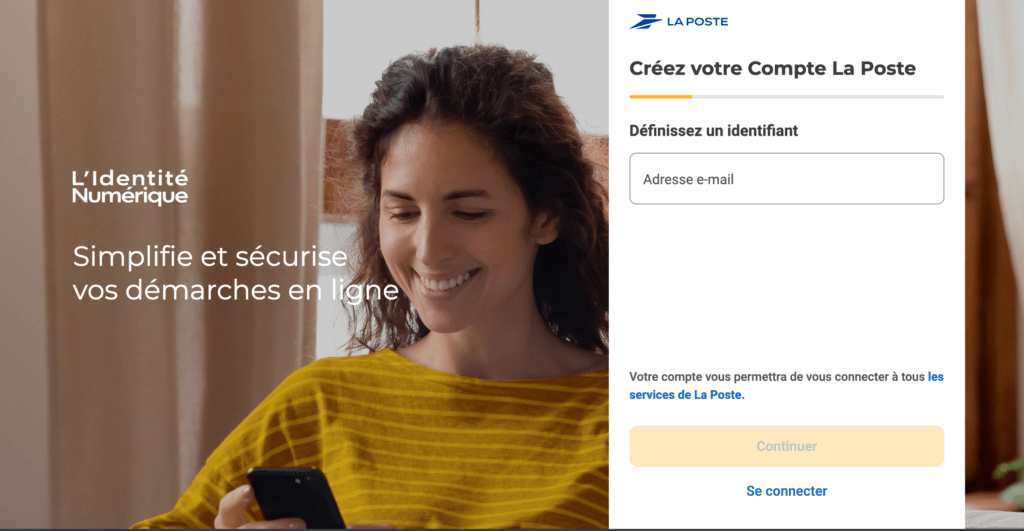Viewport: 1024px width, 531px height.
Task: Click the vos démarches en ligne text line
Action: click(x=236, y=291)
